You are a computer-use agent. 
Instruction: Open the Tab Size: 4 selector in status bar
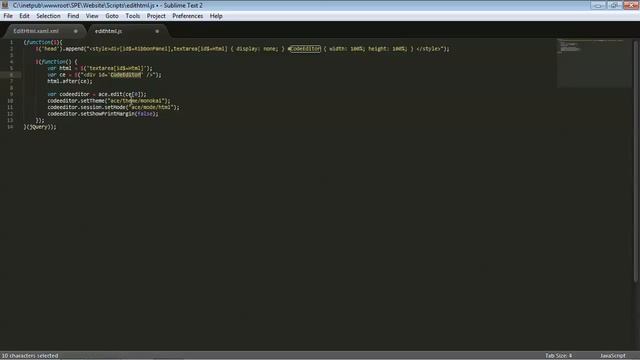(558, 356)
